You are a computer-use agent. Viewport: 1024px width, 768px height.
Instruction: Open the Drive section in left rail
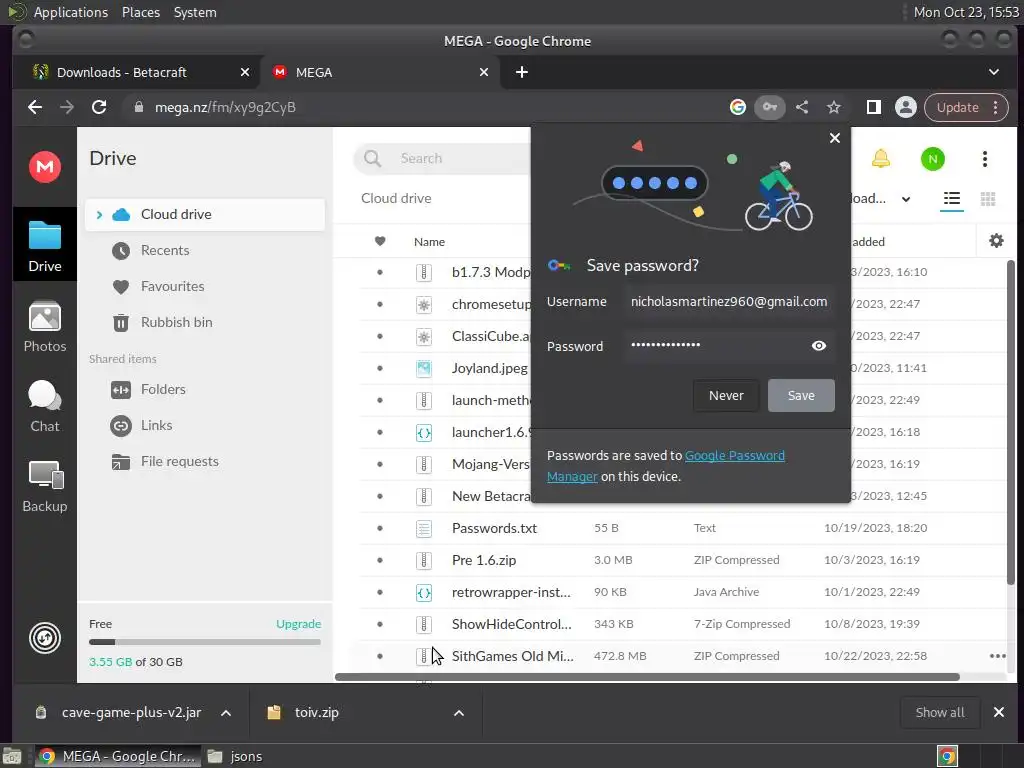tap(45, 246)
